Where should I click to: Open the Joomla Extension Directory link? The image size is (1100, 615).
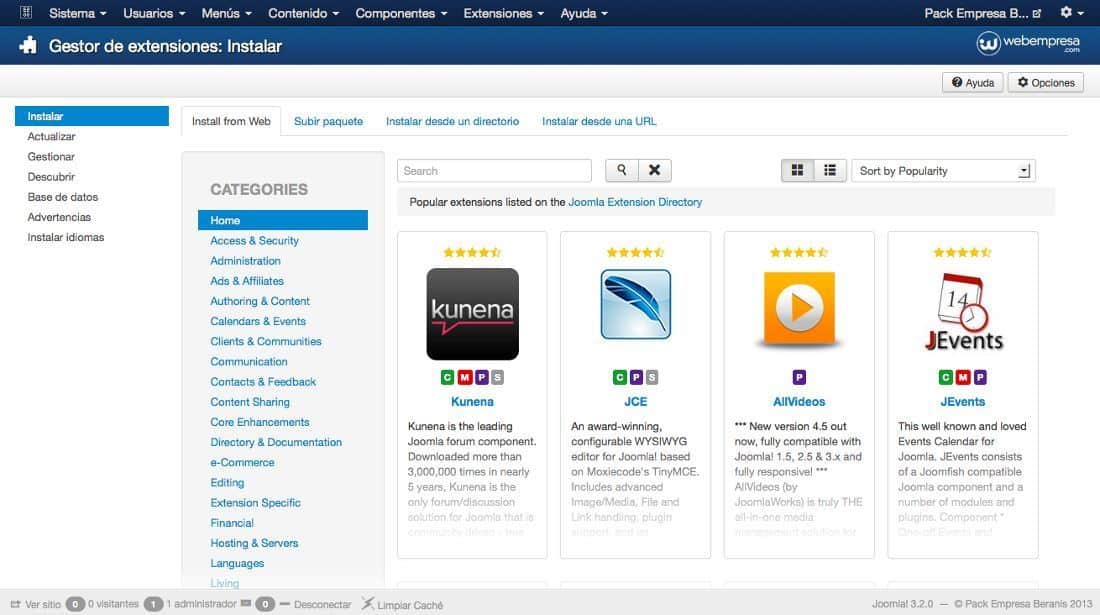635,202
